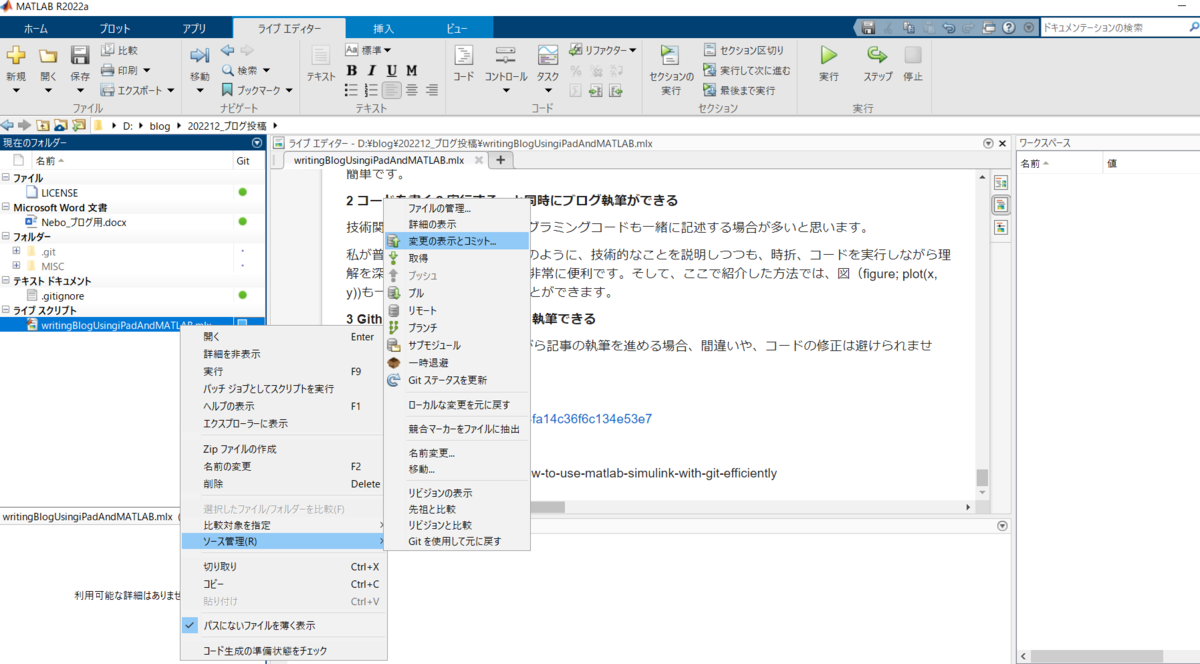This screenshot has width=1200, height=664.
Task: Switch to the ビュー tab
Action: [456, 29]
